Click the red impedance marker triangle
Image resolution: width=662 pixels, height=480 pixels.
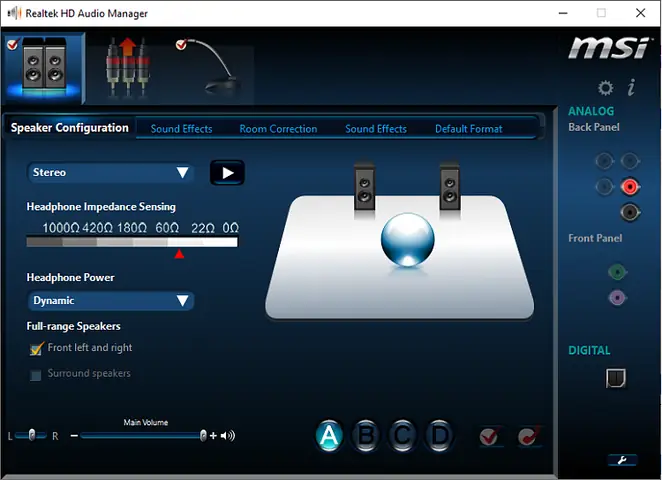point(179,254)
